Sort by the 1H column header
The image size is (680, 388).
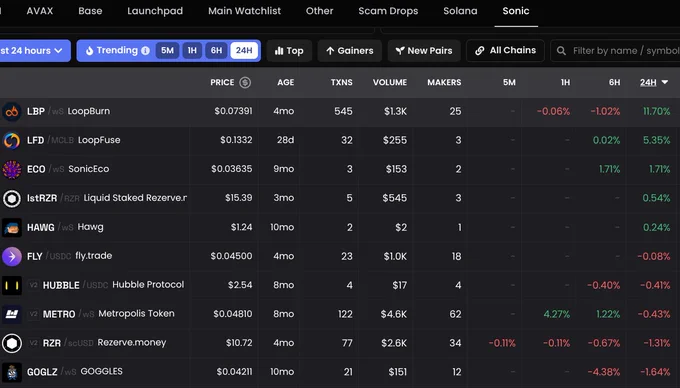[566, 82]
